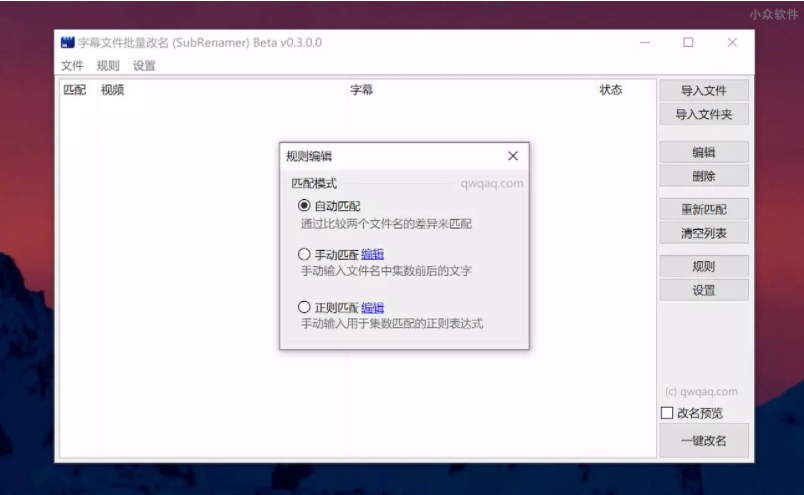Click the 重新匹配 button
This screenshot has width=804, height=495.
coord(704,209)
